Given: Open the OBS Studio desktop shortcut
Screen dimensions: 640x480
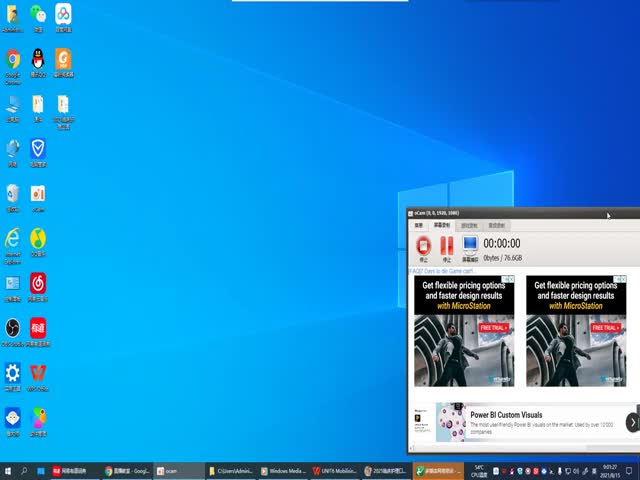Looking at the screenshot, I should [x=13, y=329].
